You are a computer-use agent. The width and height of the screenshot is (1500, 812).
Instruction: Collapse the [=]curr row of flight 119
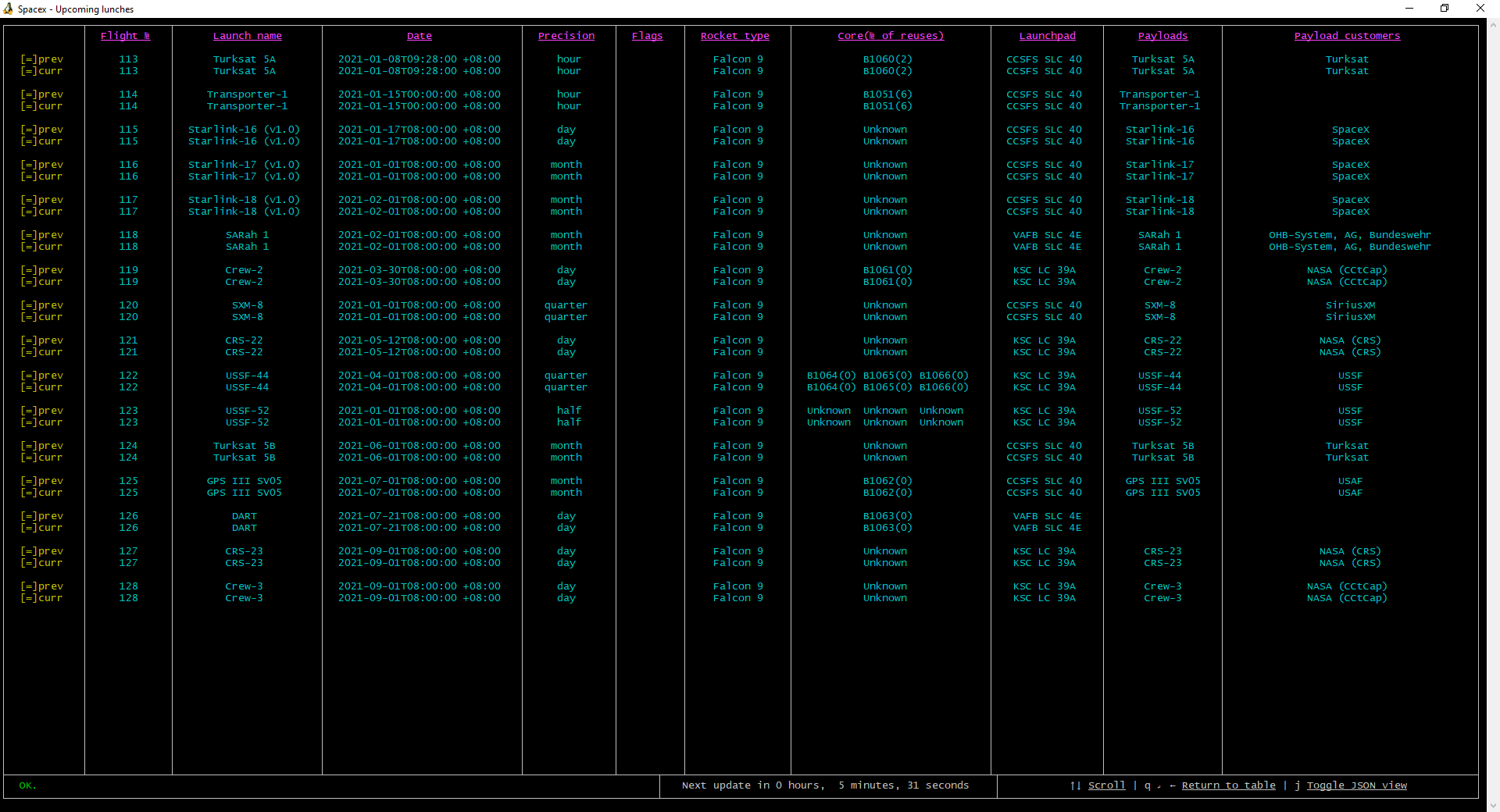coord(41,282)
